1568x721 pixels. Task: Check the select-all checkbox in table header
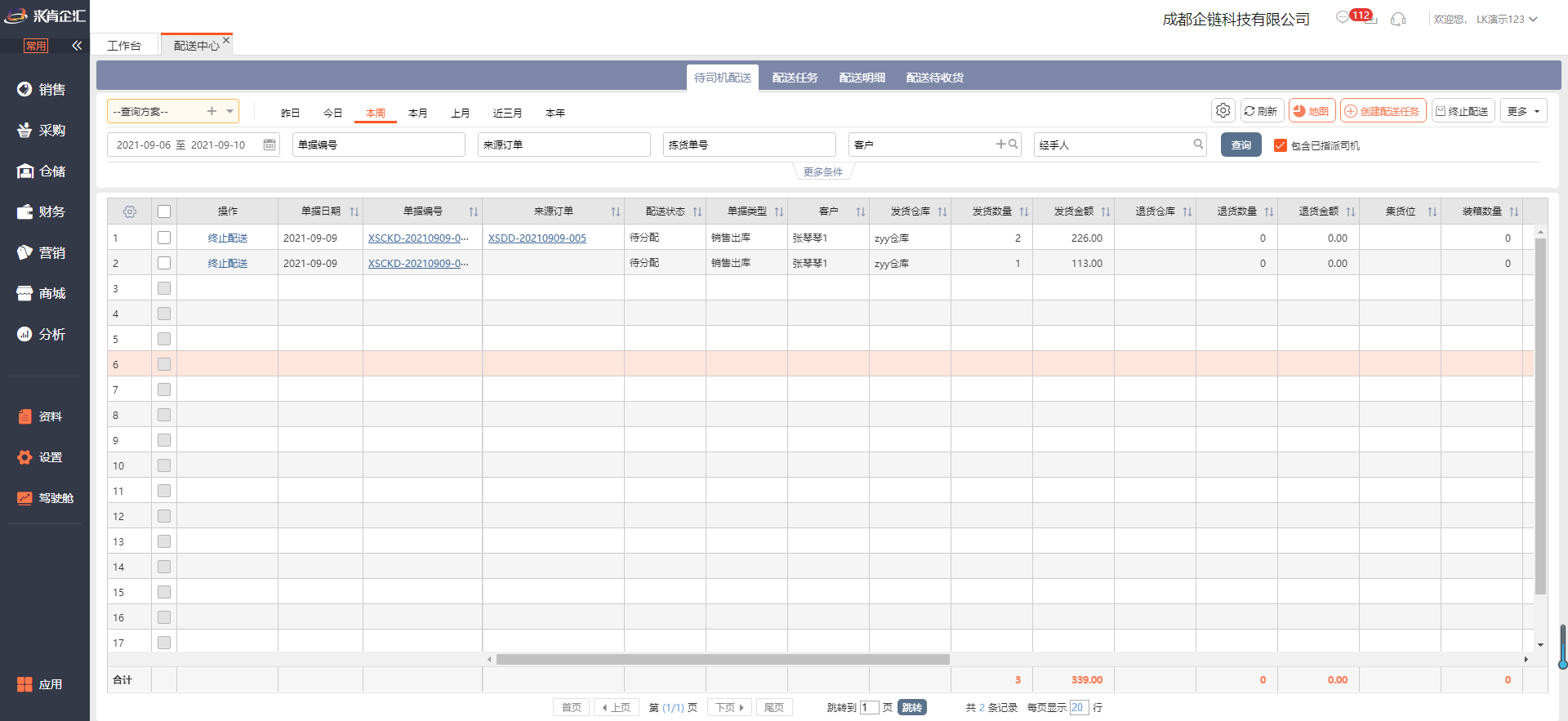click(x=164, y=211)
